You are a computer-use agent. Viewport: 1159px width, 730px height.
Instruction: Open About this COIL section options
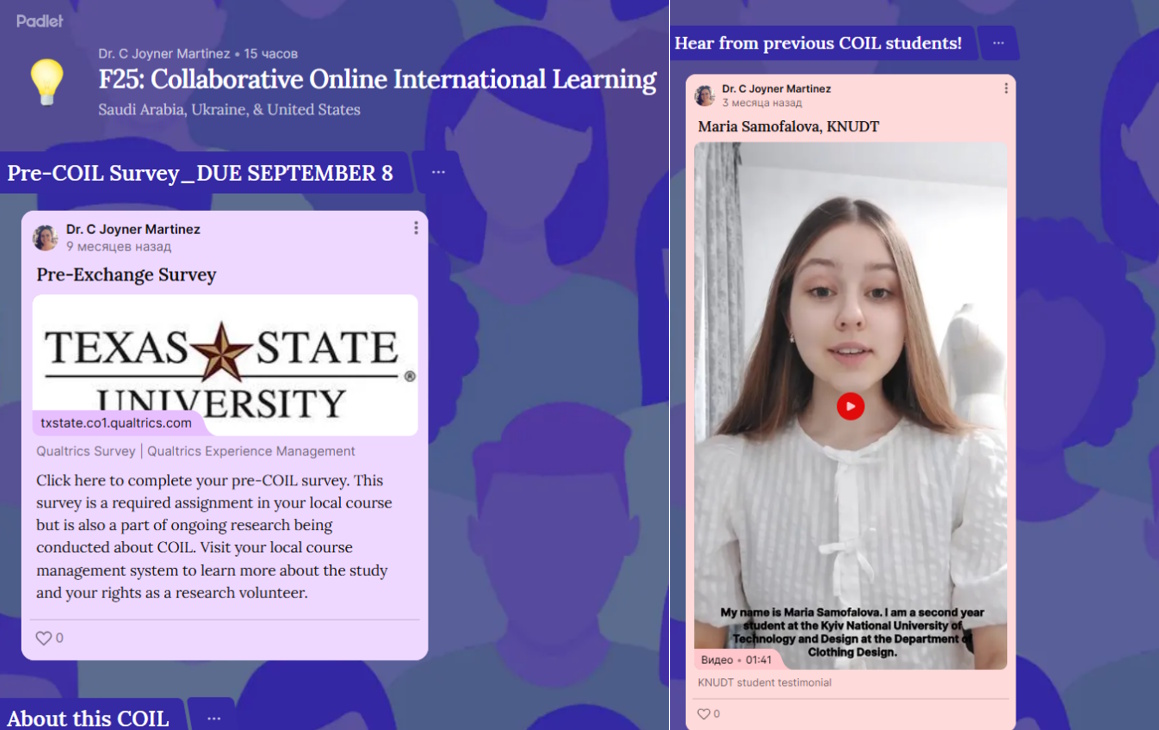pos(214,718)
